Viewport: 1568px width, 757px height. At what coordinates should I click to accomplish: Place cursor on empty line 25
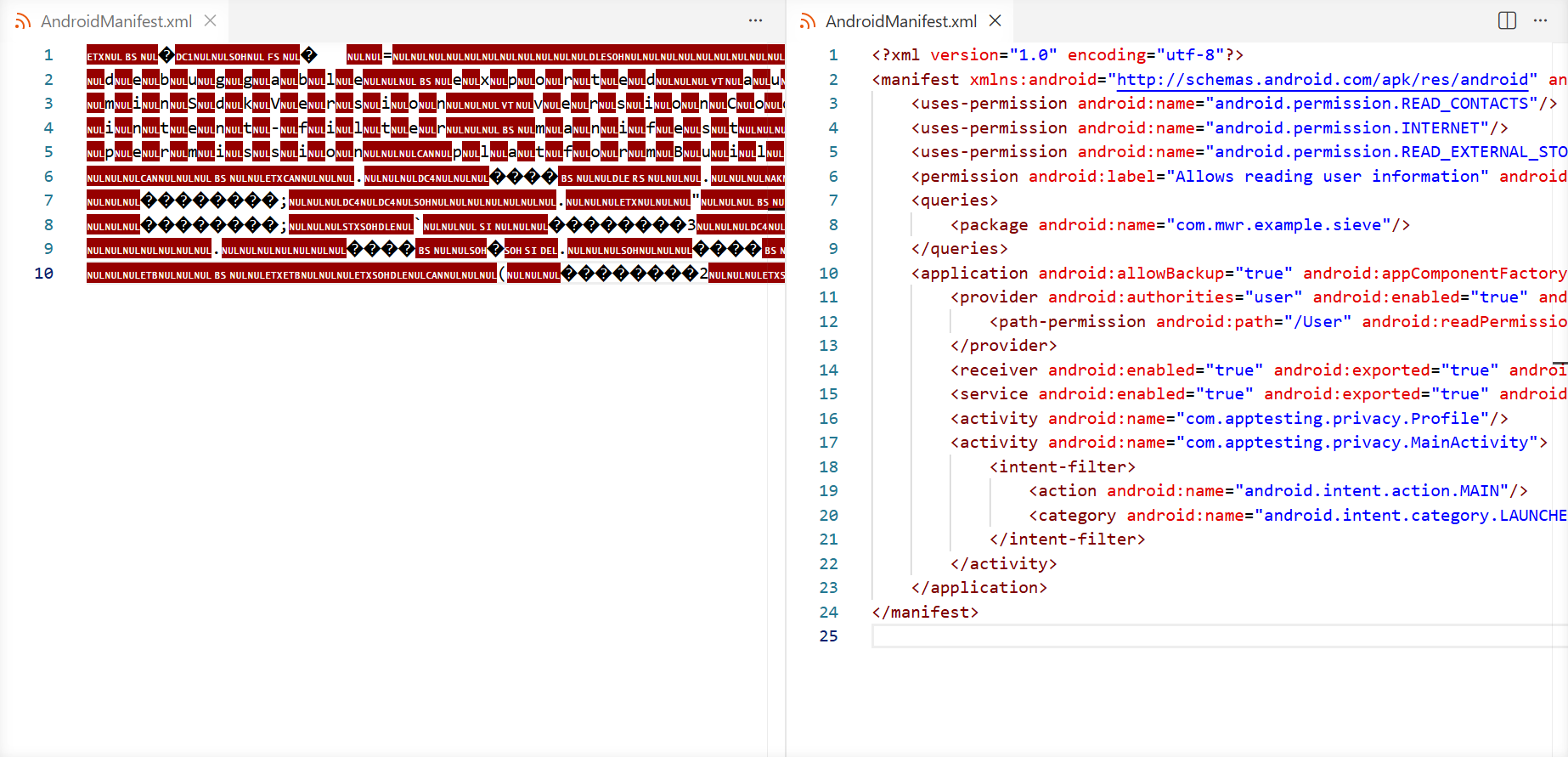(1189, 636)
